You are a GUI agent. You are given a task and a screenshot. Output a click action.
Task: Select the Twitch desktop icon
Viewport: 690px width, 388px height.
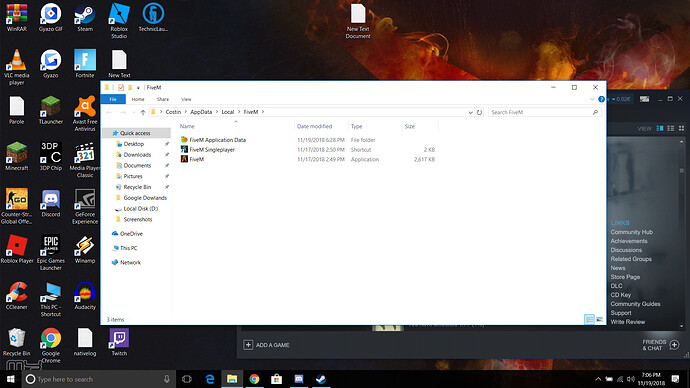(x=119, y=342)
